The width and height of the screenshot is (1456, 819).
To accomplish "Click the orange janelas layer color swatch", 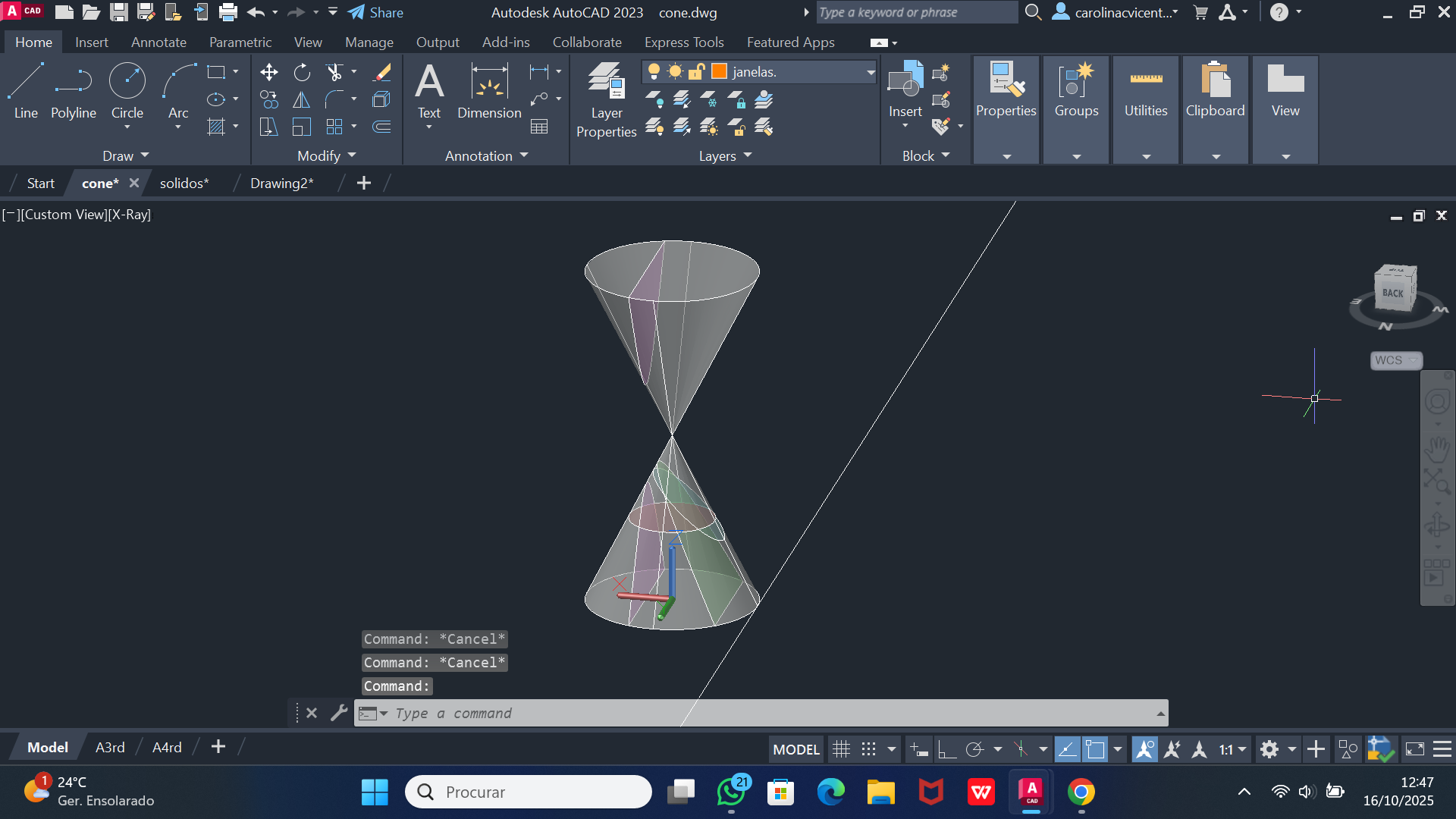I will [x=719, y=71].
